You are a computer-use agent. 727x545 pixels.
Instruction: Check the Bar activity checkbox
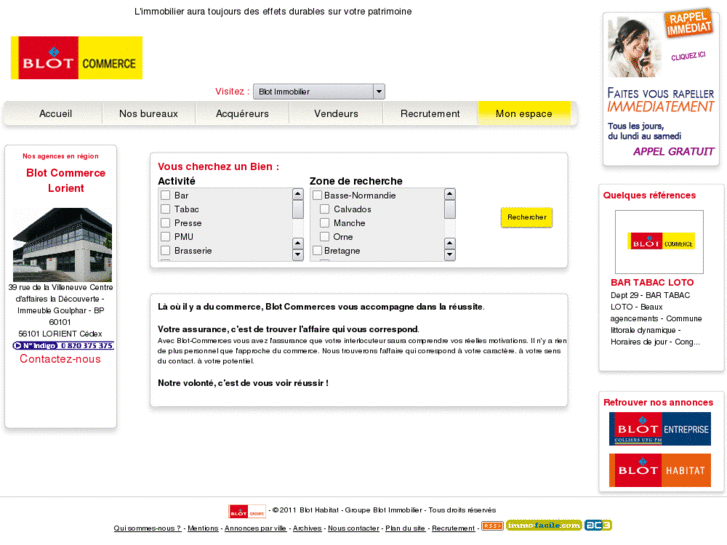166,195
